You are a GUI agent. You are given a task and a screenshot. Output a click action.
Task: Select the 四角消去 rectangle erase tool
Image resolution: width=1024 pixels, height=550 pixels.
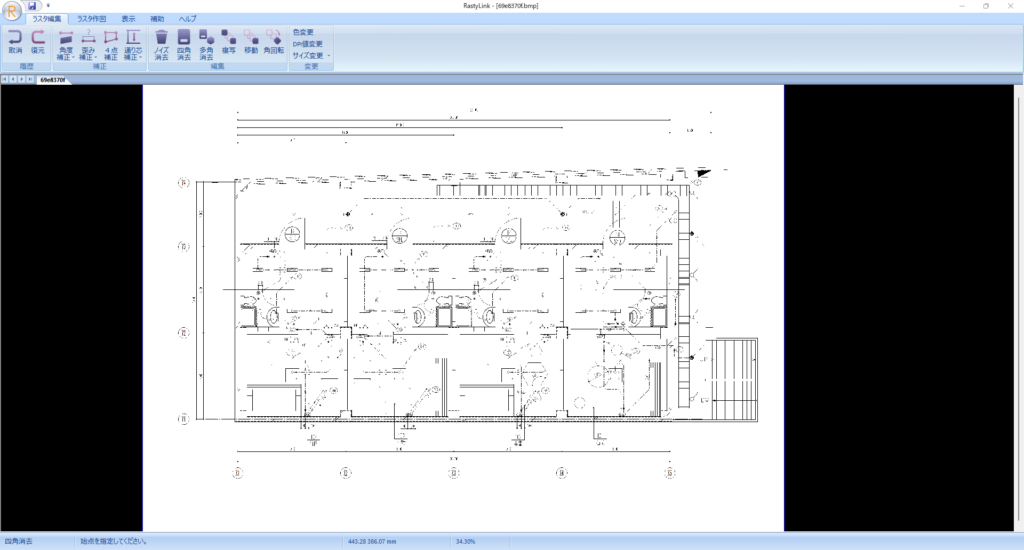184,45
